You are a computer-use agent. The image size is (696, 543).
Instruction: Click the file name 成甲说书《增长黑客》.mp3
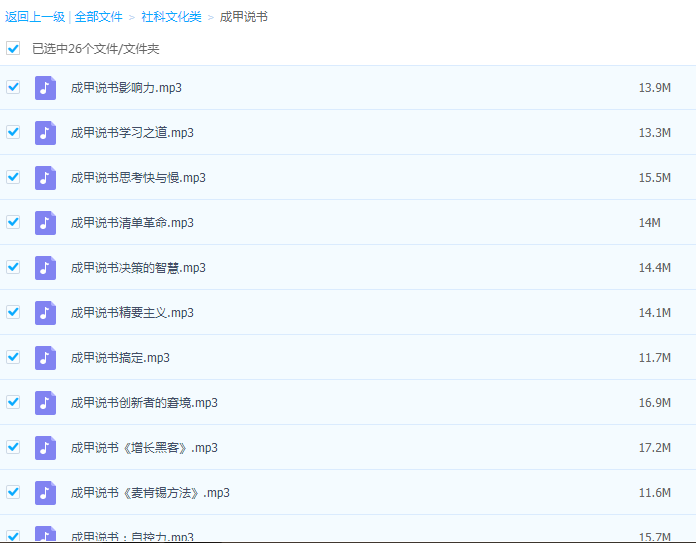(144, 448)
